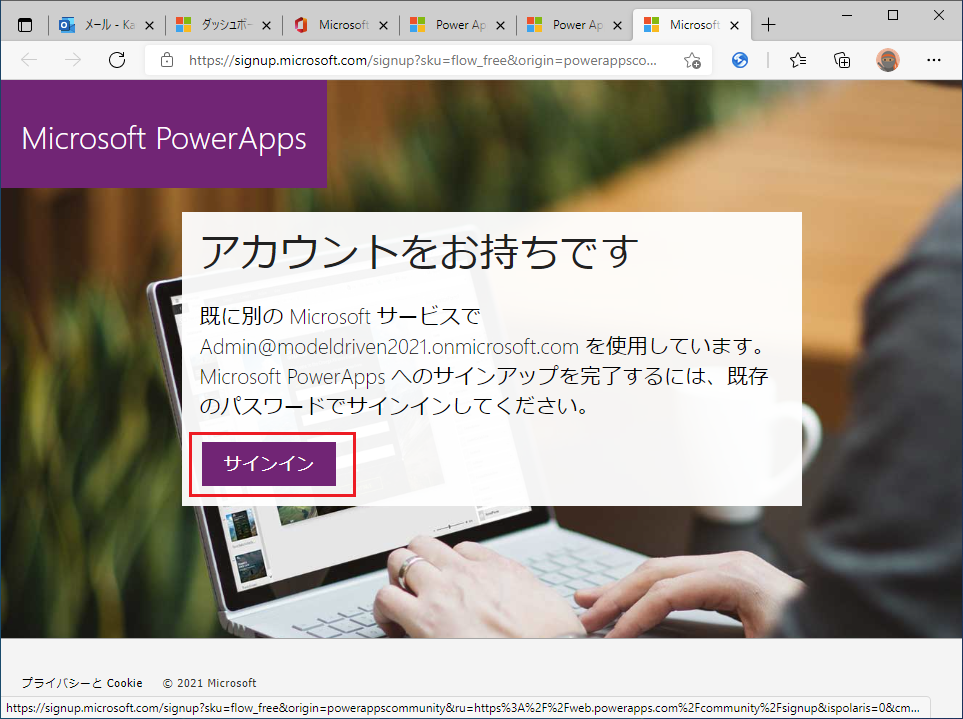Open the メール Outlook tab
The width and height of the screenshot is (963, 719).
tap(105, 25)
